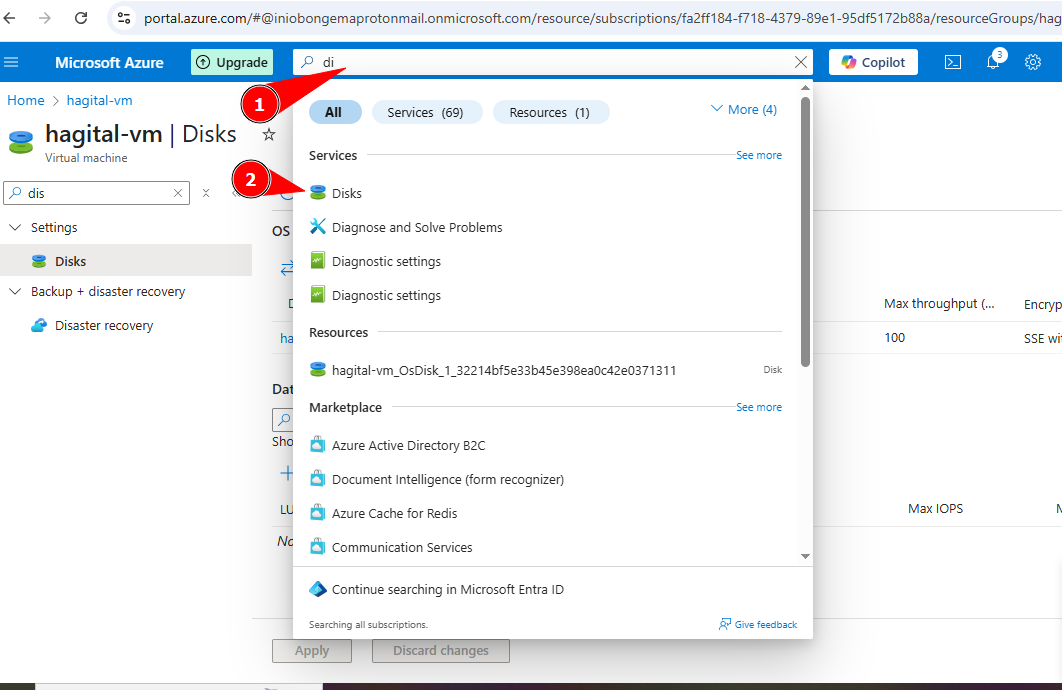The image size is (1062, 690).
Task: Clear the resource menu search 'dis'
Action: tap(177, 193)
